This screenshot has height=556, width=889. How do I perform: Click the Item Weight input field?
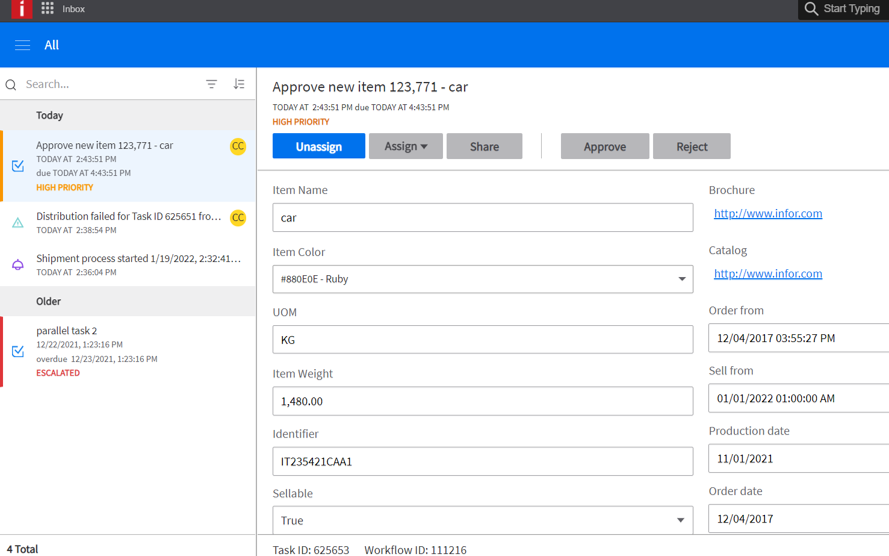click(x=482, y=401)
